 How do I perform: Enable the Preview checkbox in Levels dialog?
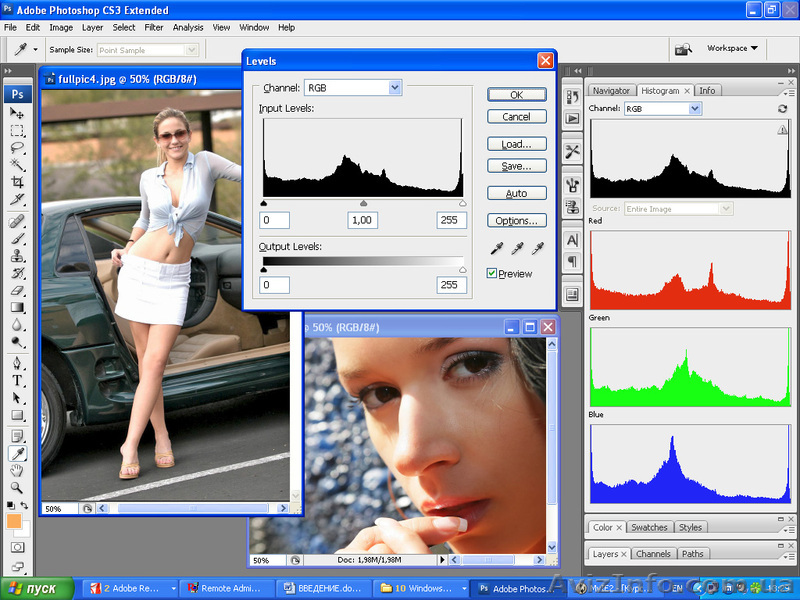tap(492, 273)
